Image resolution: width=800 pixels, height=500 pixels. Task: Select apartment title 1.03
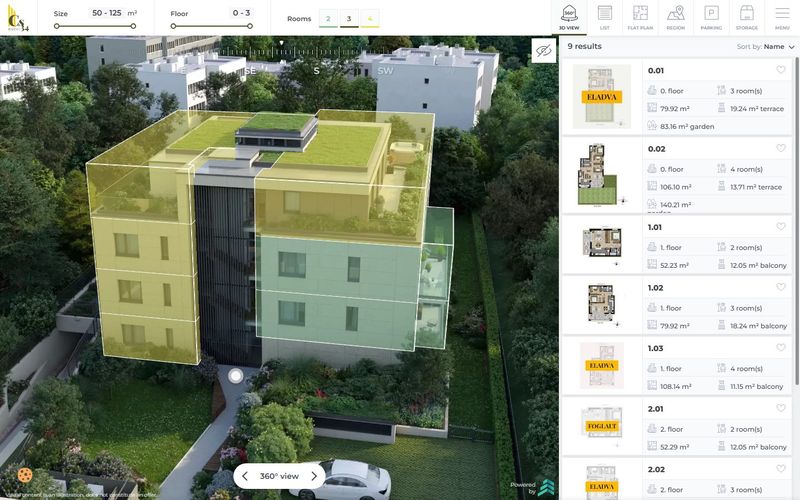(656, 348)
